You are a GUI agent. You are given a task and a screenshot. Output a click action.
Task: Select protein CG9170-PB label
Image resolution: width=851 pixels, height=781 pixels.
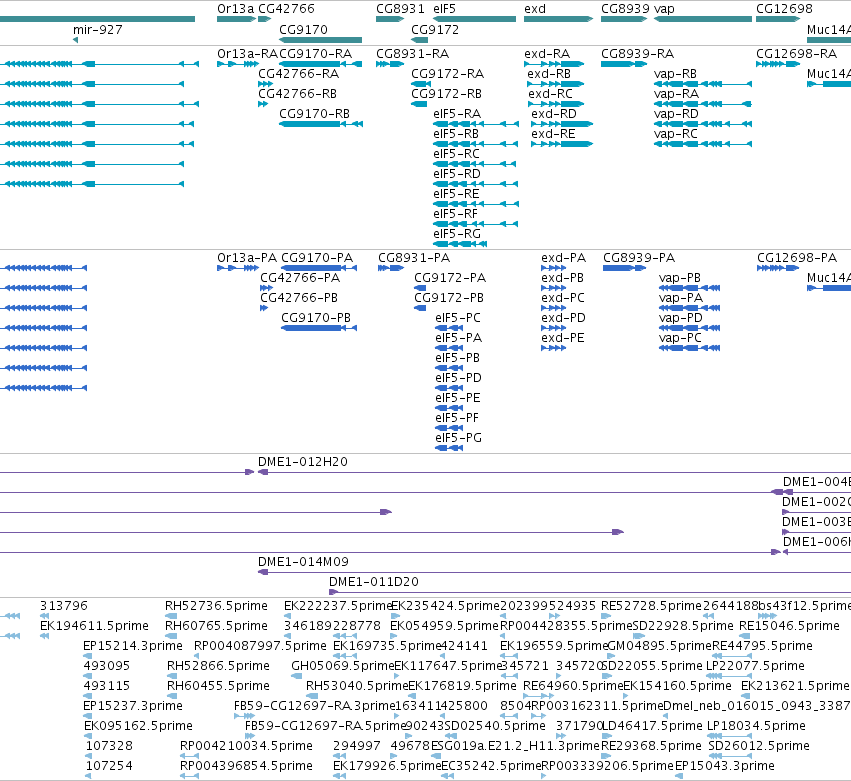tap(316, 318)
